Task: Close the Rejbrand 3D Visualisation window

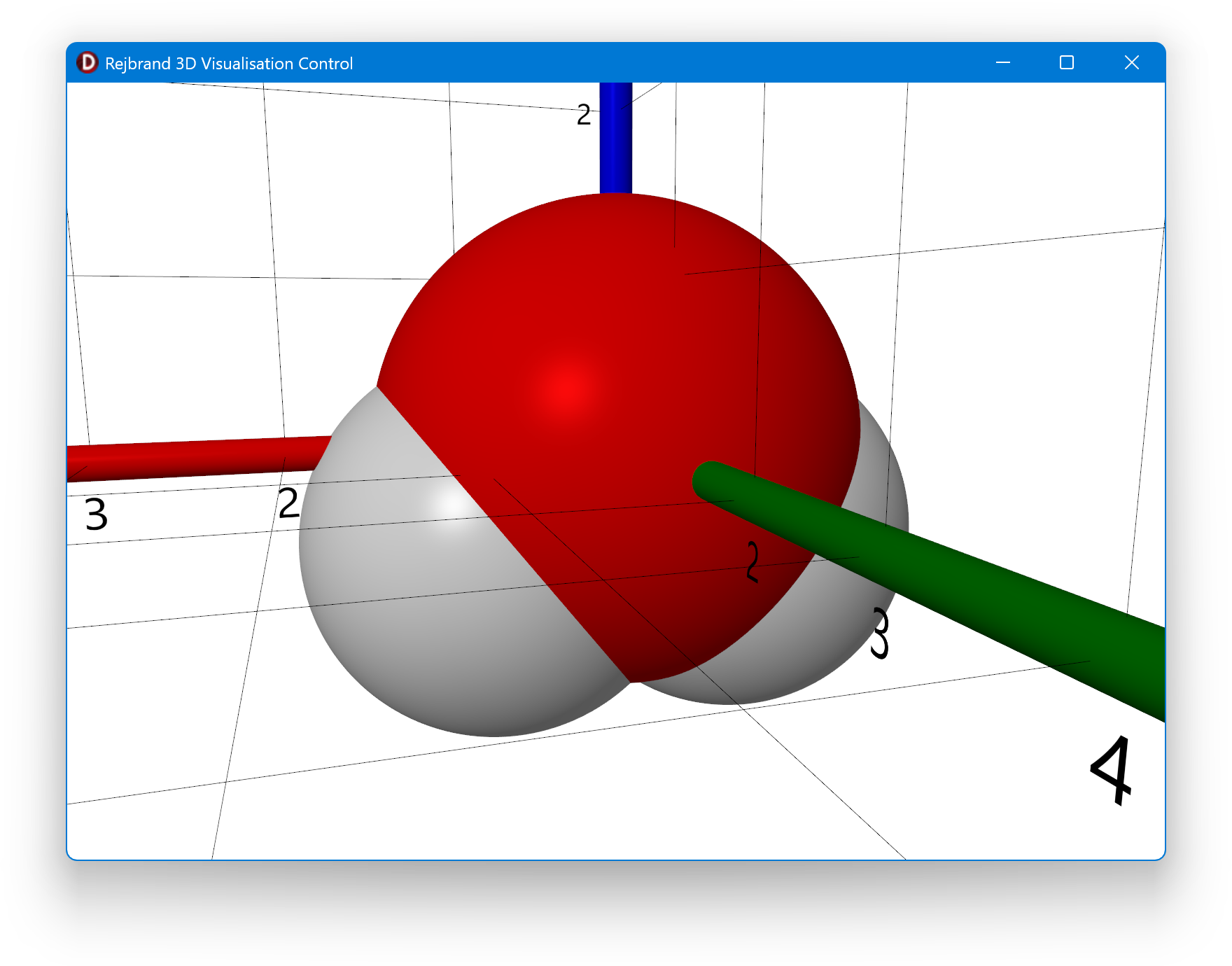Action: click(x=1131, y=63)
